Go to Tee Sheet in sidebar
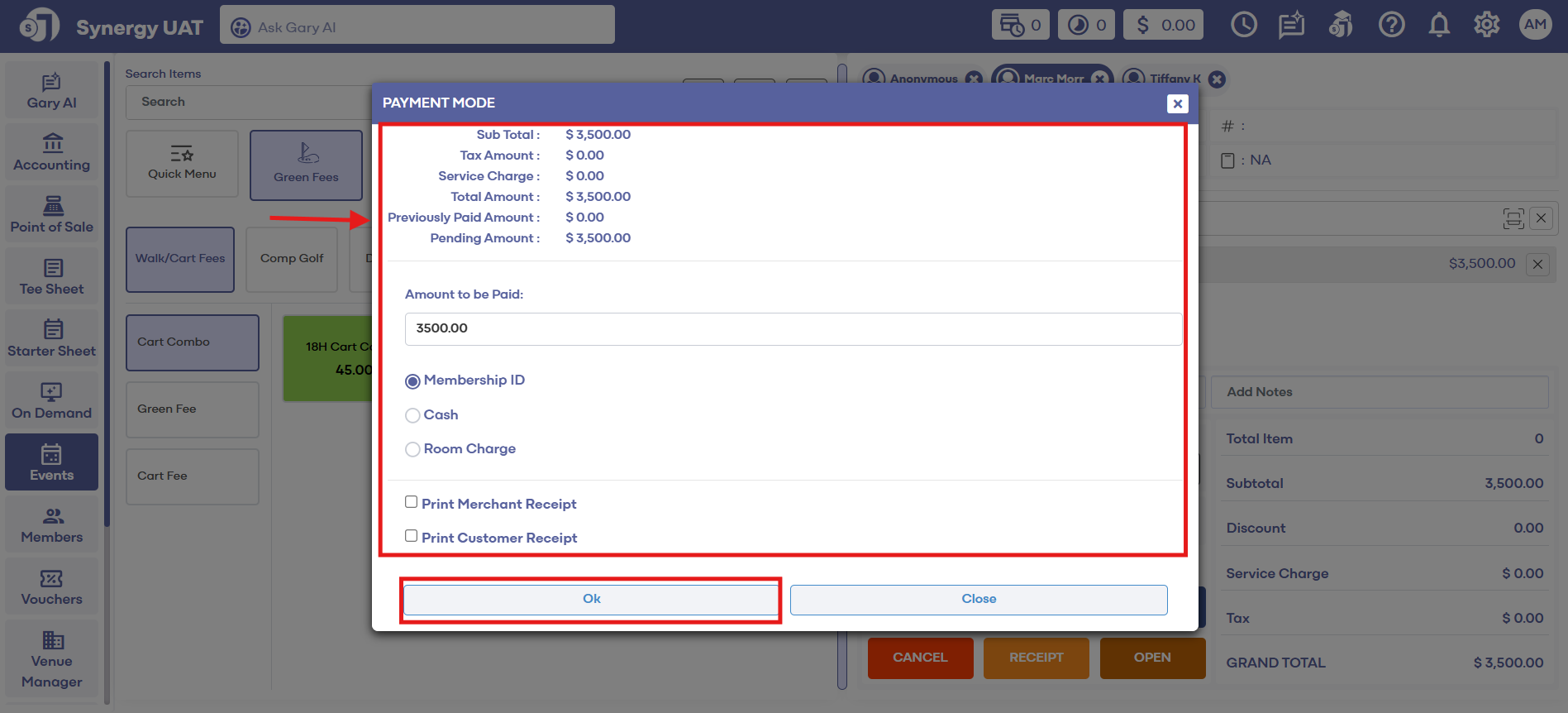The image size is (1568, 713). 51,277
